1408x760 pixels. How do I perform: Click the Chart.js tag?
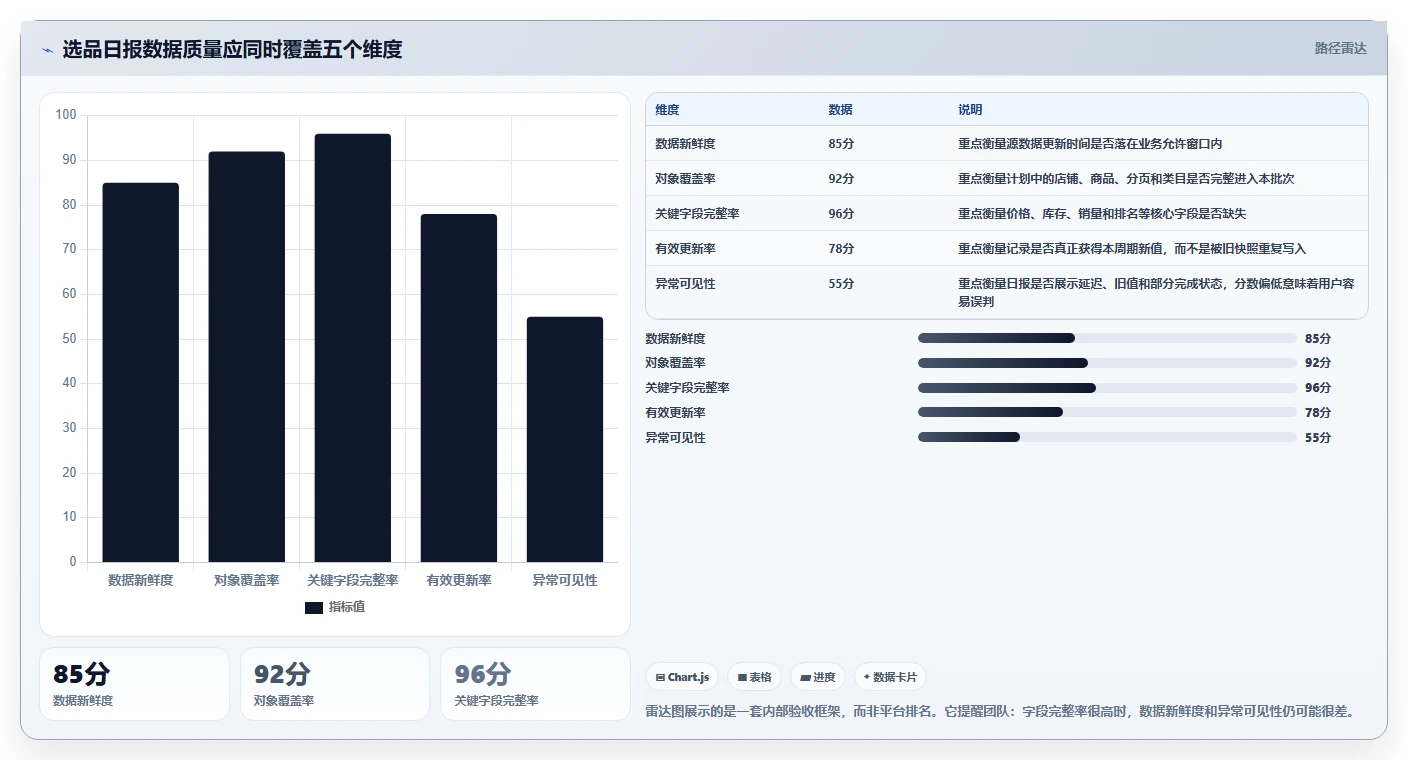682,677
